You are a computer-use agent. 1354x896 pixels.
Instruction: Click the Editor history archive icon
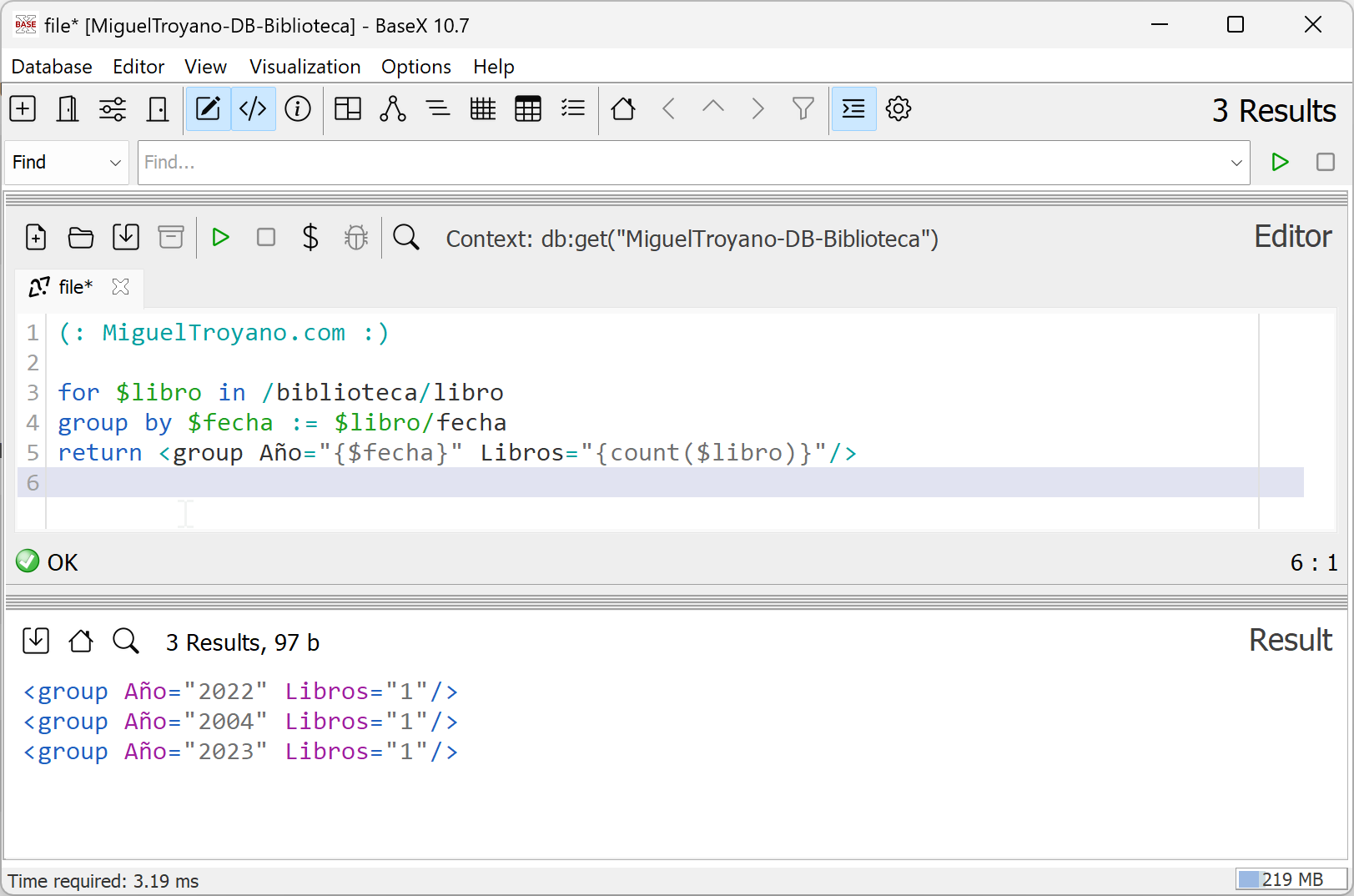click(171, 238)
